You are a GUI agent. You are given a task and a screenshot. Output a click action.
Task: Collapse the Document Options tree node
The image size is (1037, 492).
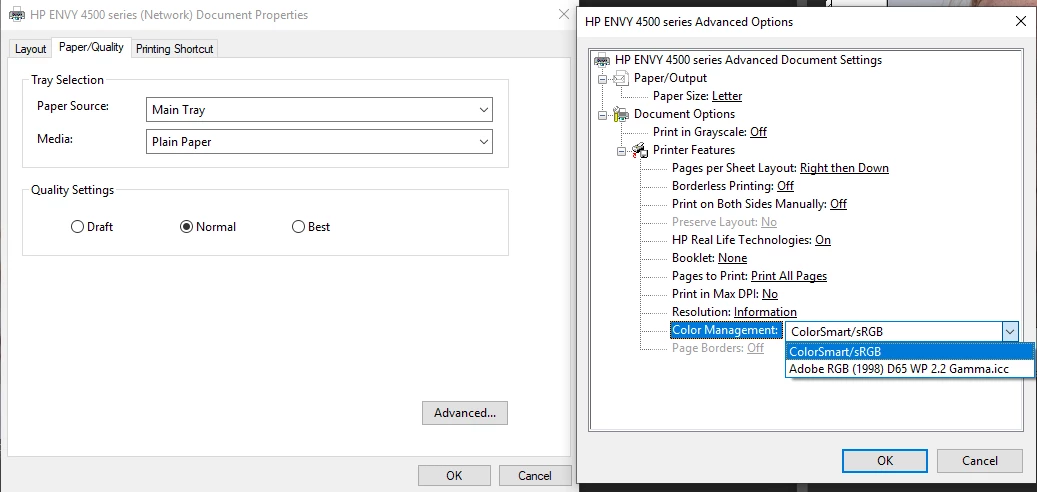tap(602, 114)
